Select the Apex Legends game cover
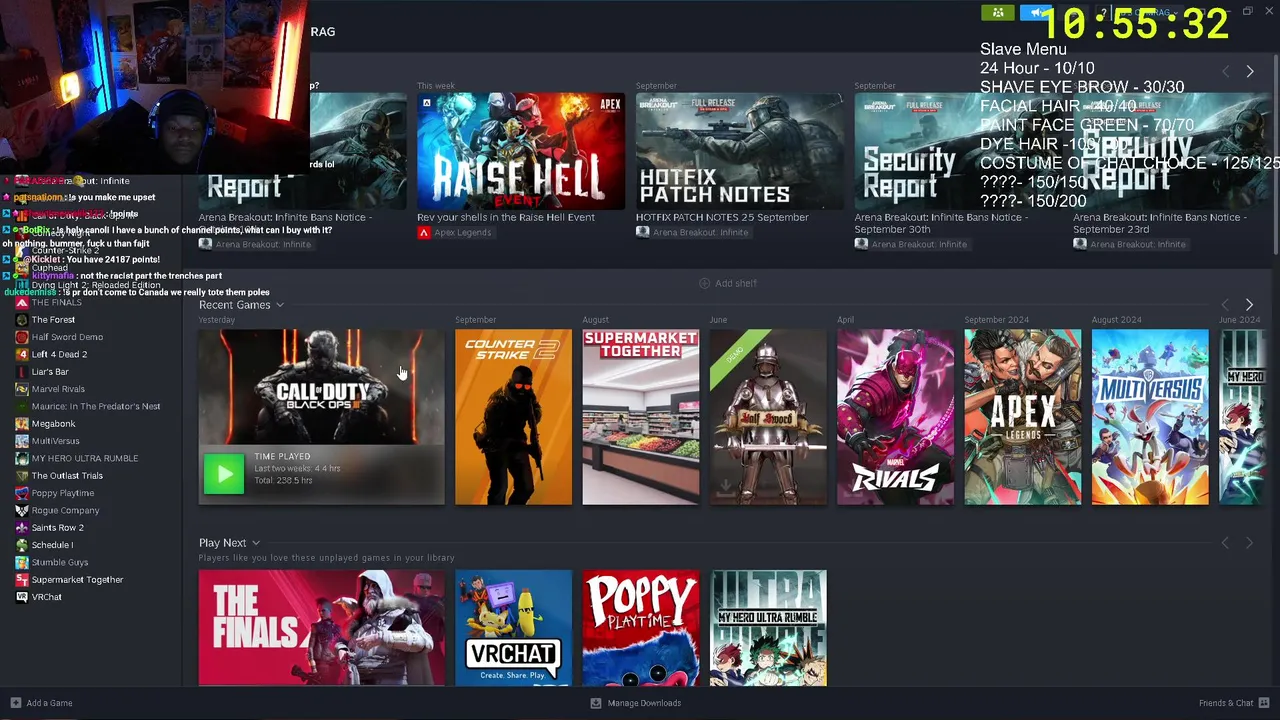Viewport: 1280px width, 720px height. (1022, 416)
